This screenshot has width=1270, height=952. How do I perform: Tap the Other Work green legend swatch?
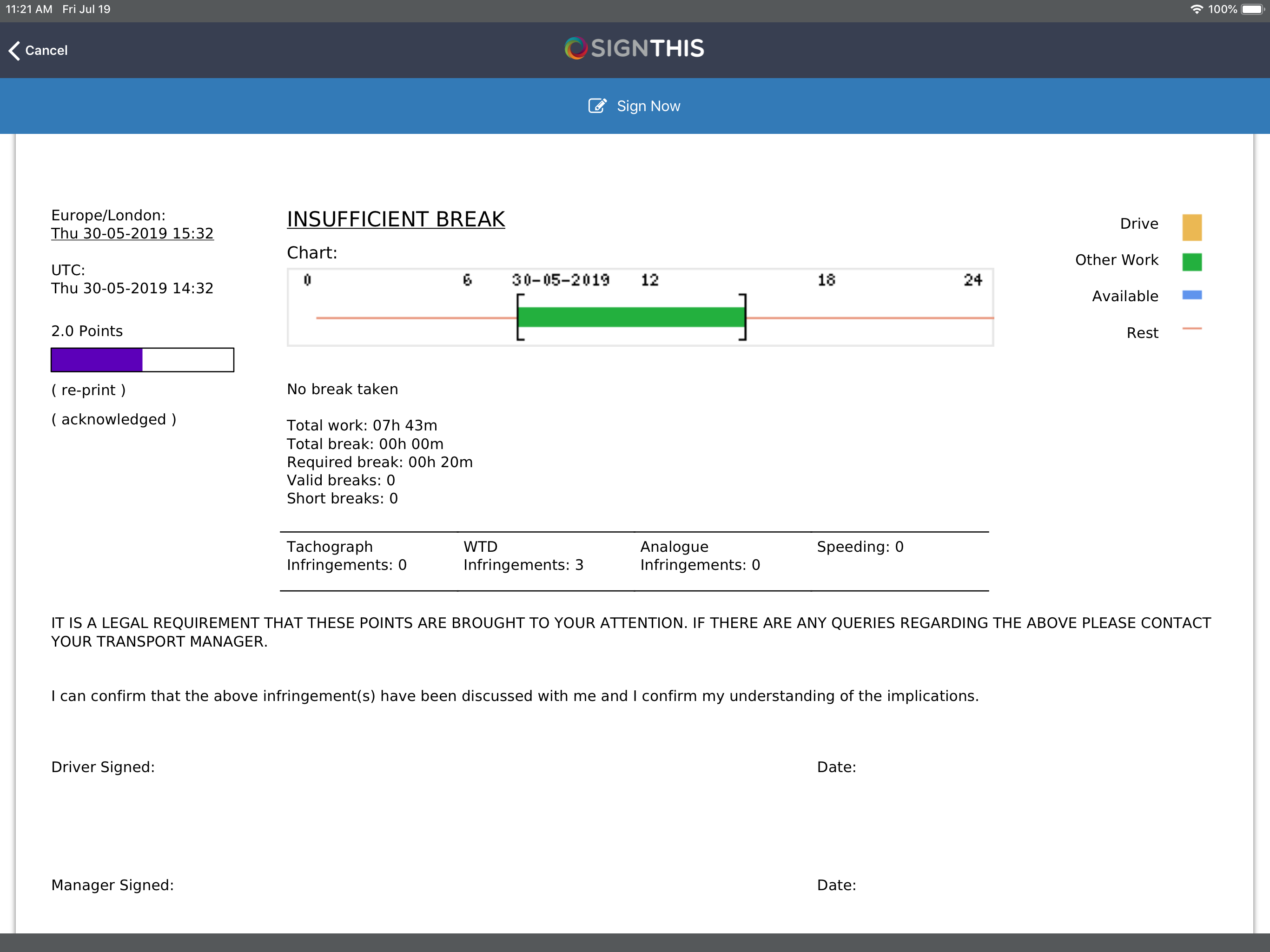point(1192,262)
